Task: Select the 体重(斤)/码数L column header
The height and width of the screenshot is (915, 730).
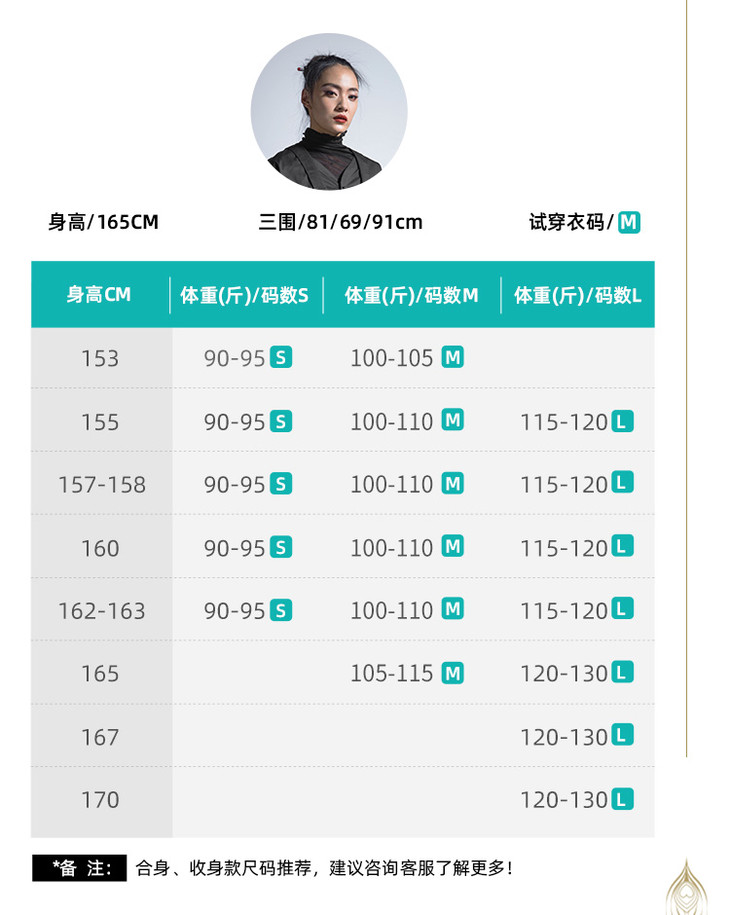Action: click(578, 295)
